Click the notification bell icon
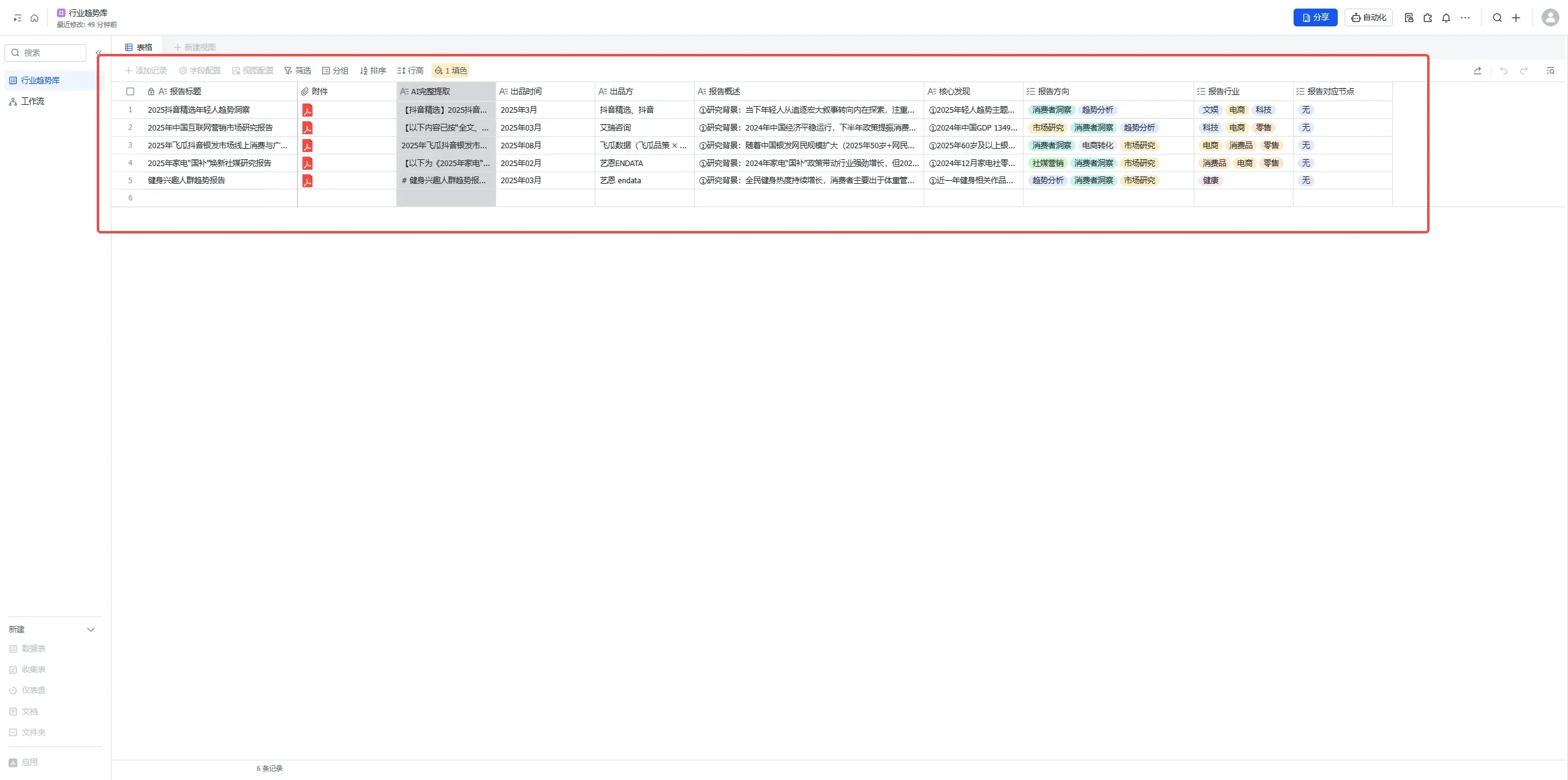Image resolution: width=1568 pixels, height=780 pixels. click(x=1446, y=18)
